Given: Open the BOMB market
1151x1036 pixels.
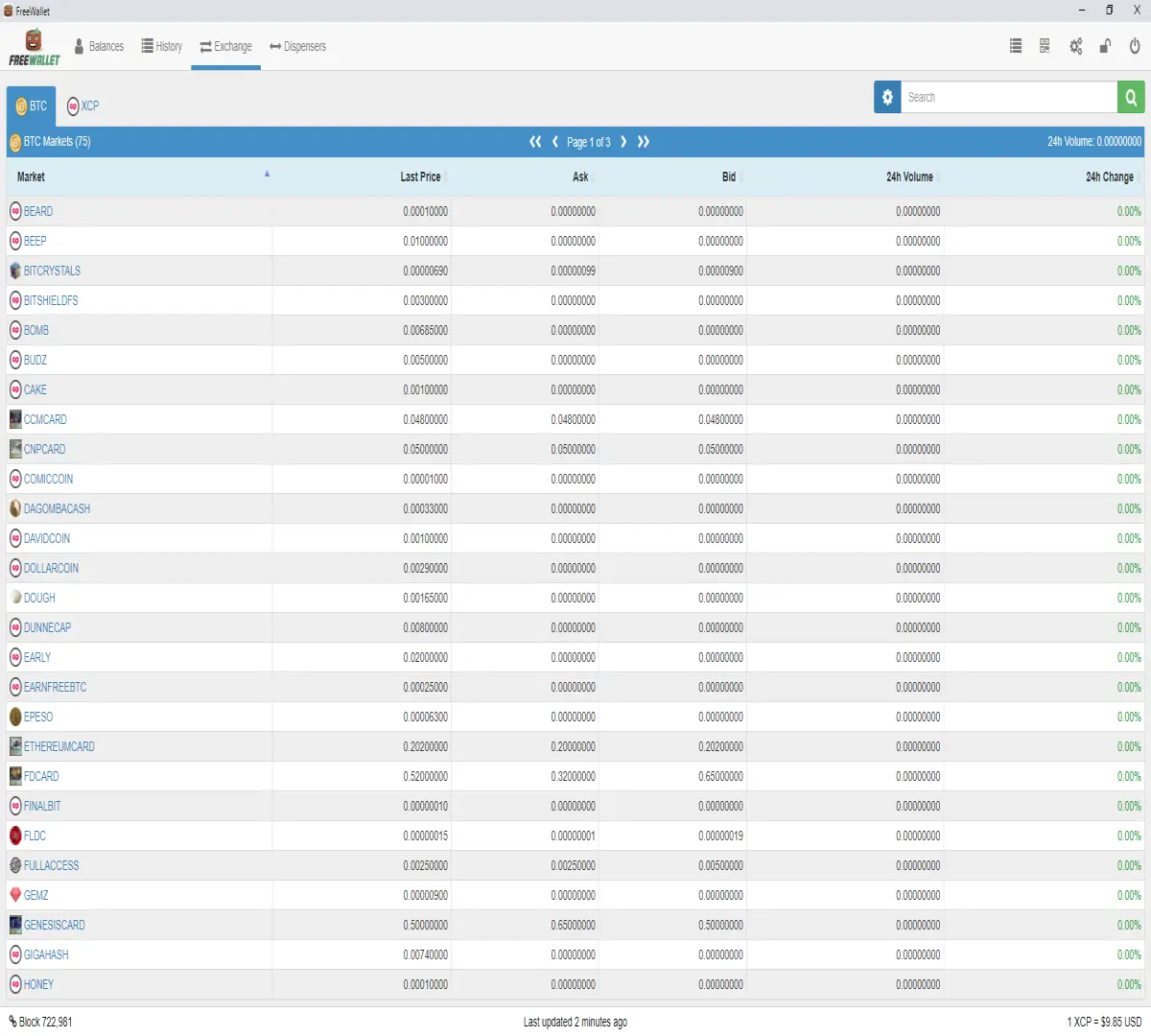Looking at the screenshot, I should point(36,330).
